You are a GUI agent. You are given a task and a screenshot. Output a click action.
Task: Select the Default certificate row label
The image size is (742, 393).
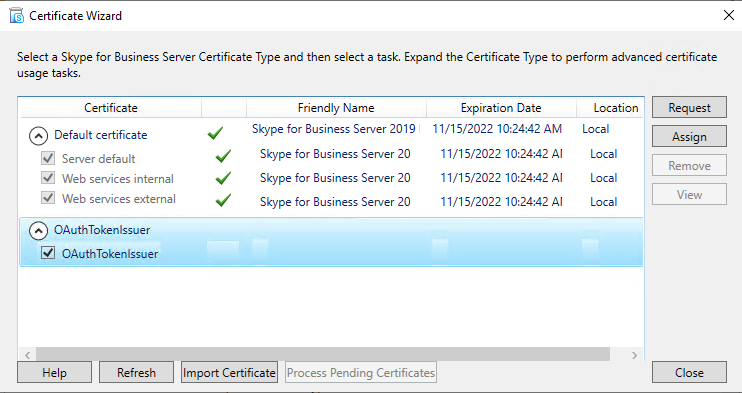[x=101, y=135]
